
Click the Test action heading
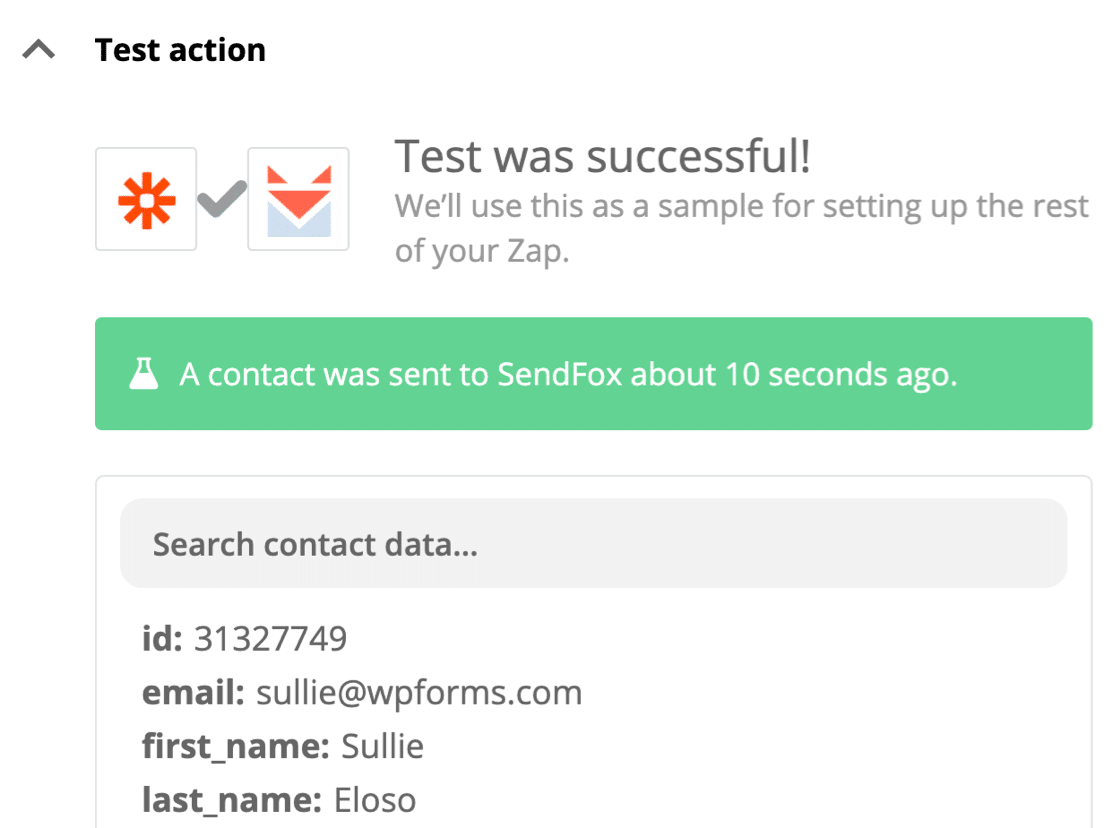(x=180, y=50)
